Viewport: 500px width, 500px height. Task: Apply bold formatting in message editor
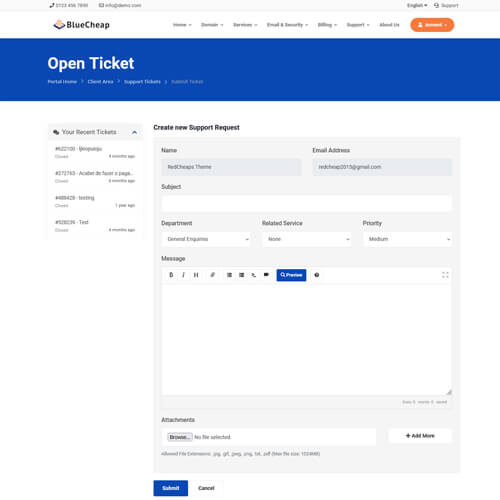click(x=171, y=275)
